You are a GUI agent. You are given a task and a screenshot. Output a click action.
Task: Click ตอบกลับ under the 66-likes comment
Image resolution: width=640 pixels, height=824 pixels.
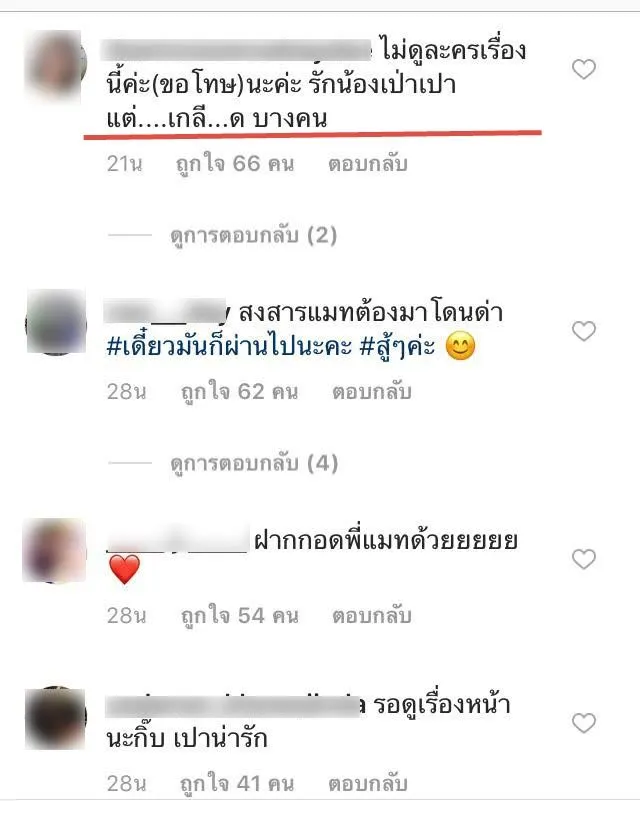(x=368, y=164)
